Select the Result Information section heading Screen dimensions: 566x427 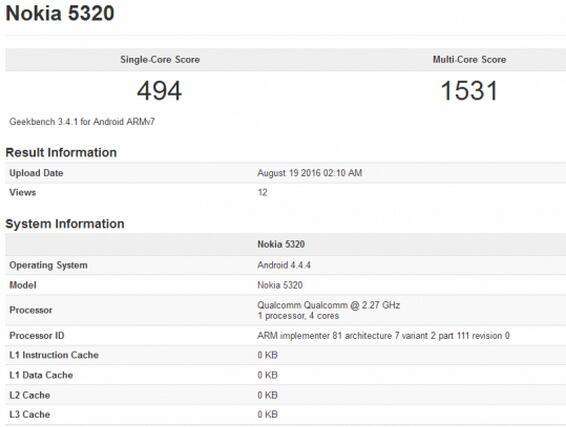[61, 152]
